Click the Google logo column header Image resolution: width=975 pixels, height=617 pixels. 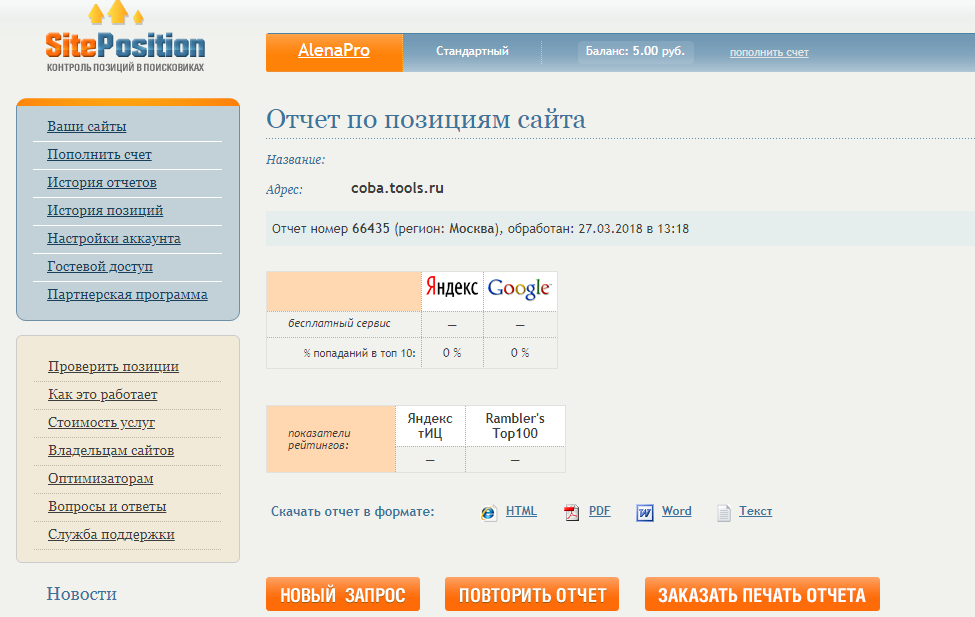(519, 288)
